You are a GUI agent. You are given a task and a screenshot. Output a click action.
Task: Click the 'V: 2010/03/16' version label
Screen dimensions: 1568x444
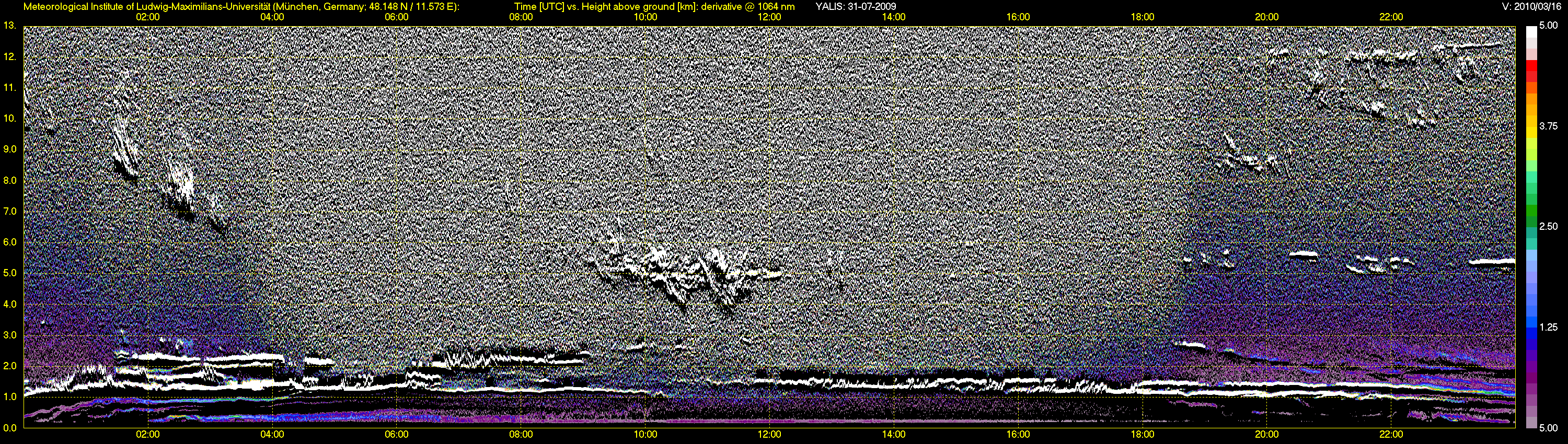(1532, 7)
